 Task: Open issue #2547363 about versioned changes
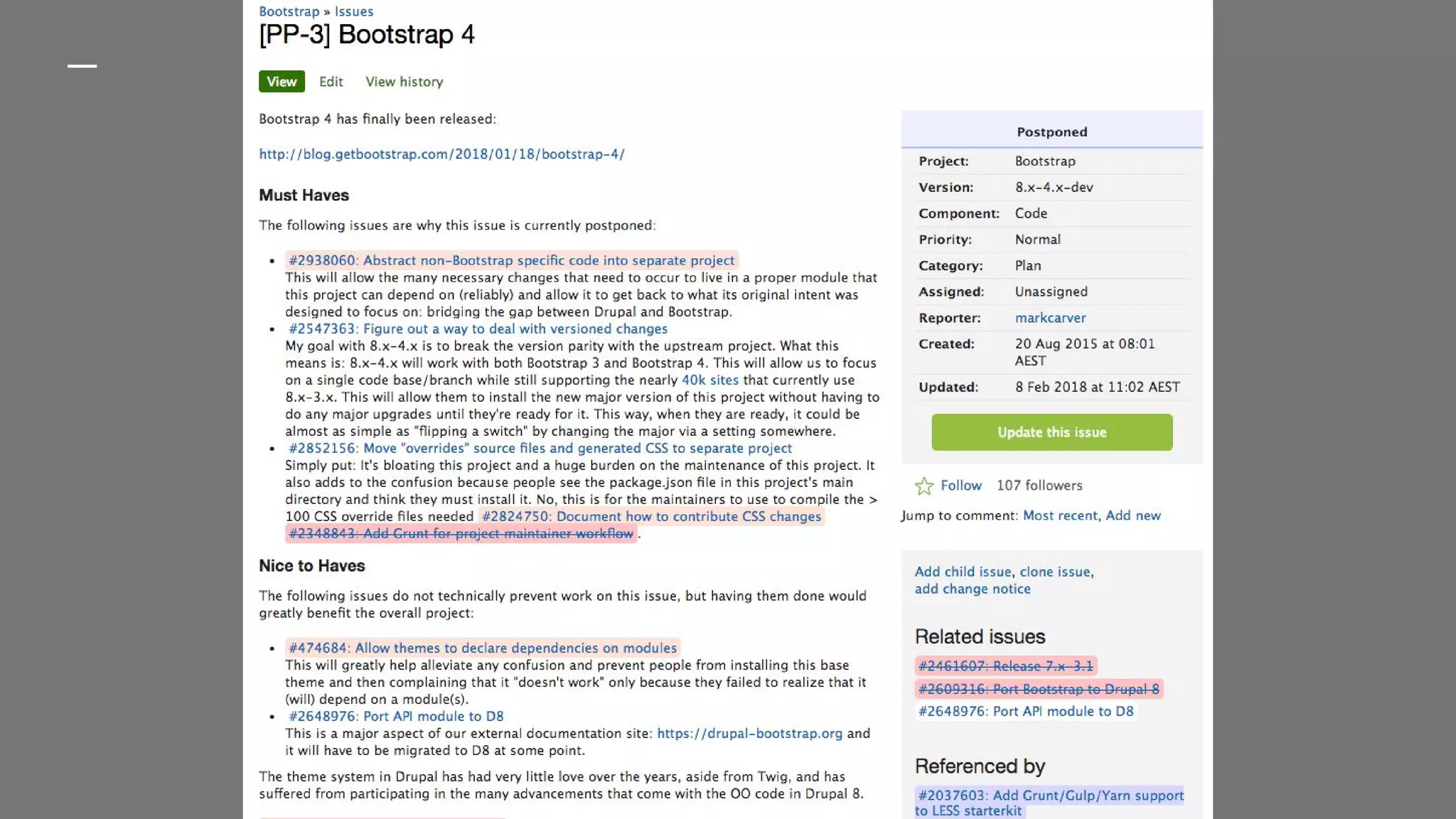pos(478,328)
